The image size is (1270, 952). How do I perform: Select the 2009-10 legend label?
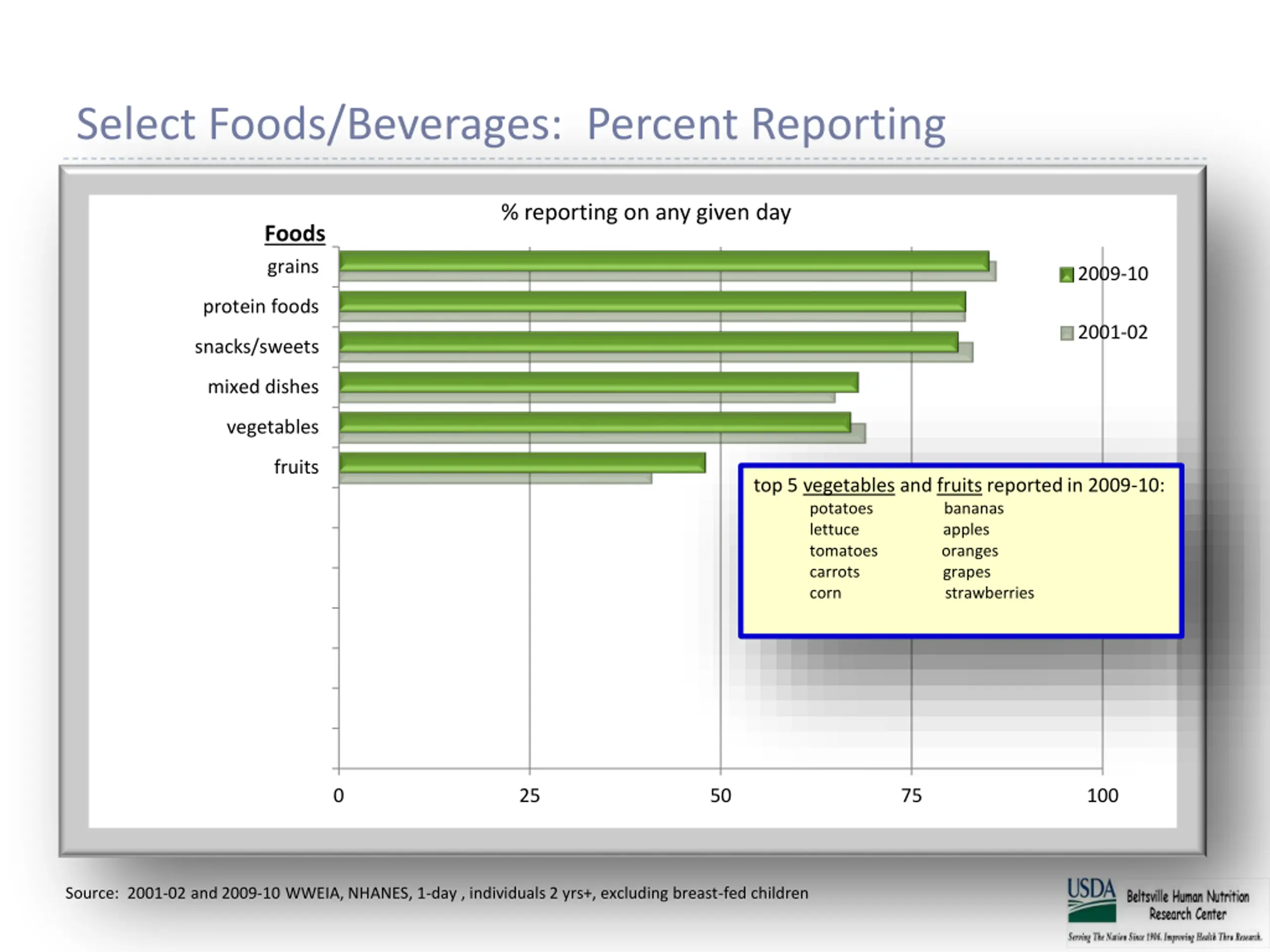pos(1112,274)
